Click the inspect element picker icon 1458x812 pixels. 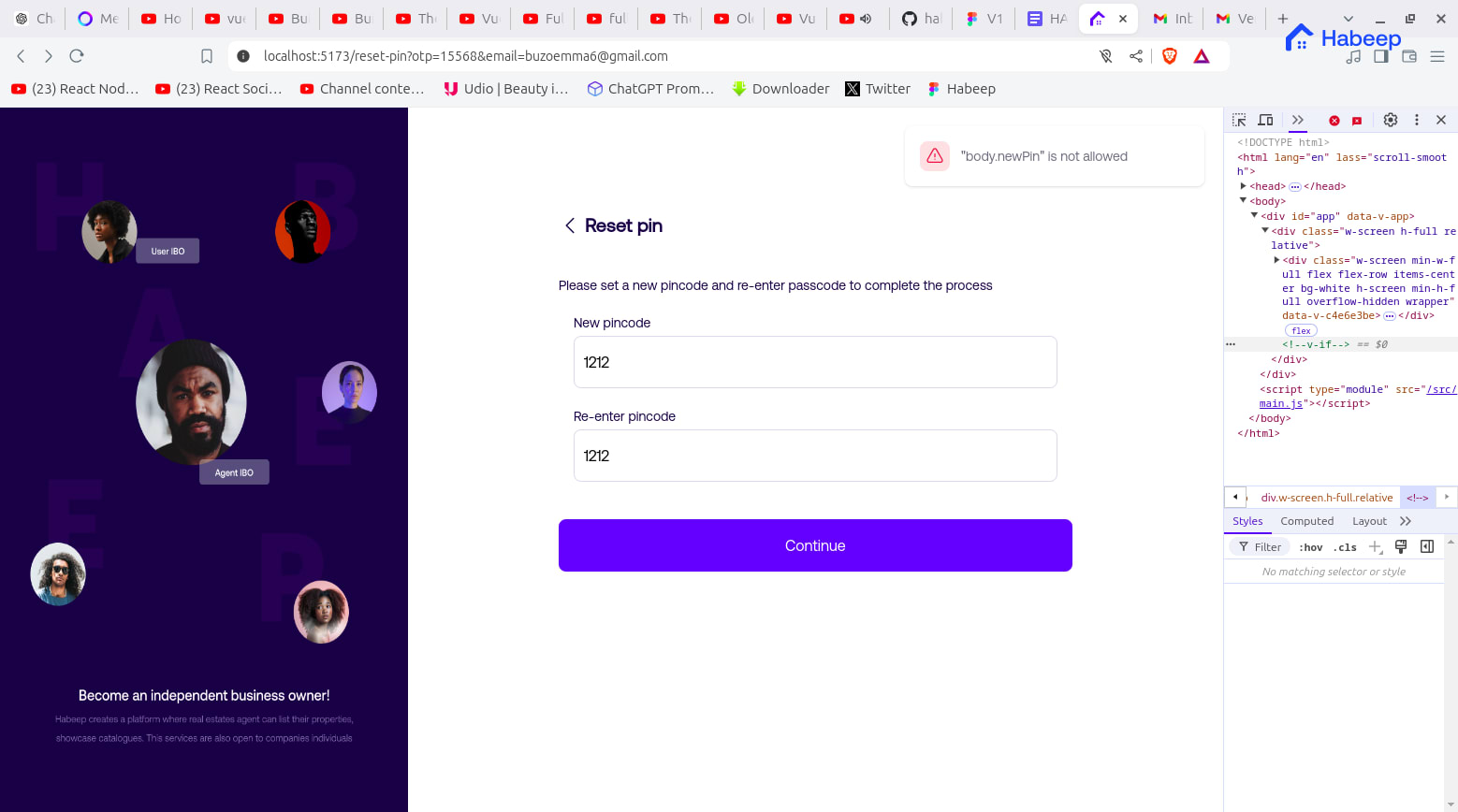click(x=1239, y=120)
